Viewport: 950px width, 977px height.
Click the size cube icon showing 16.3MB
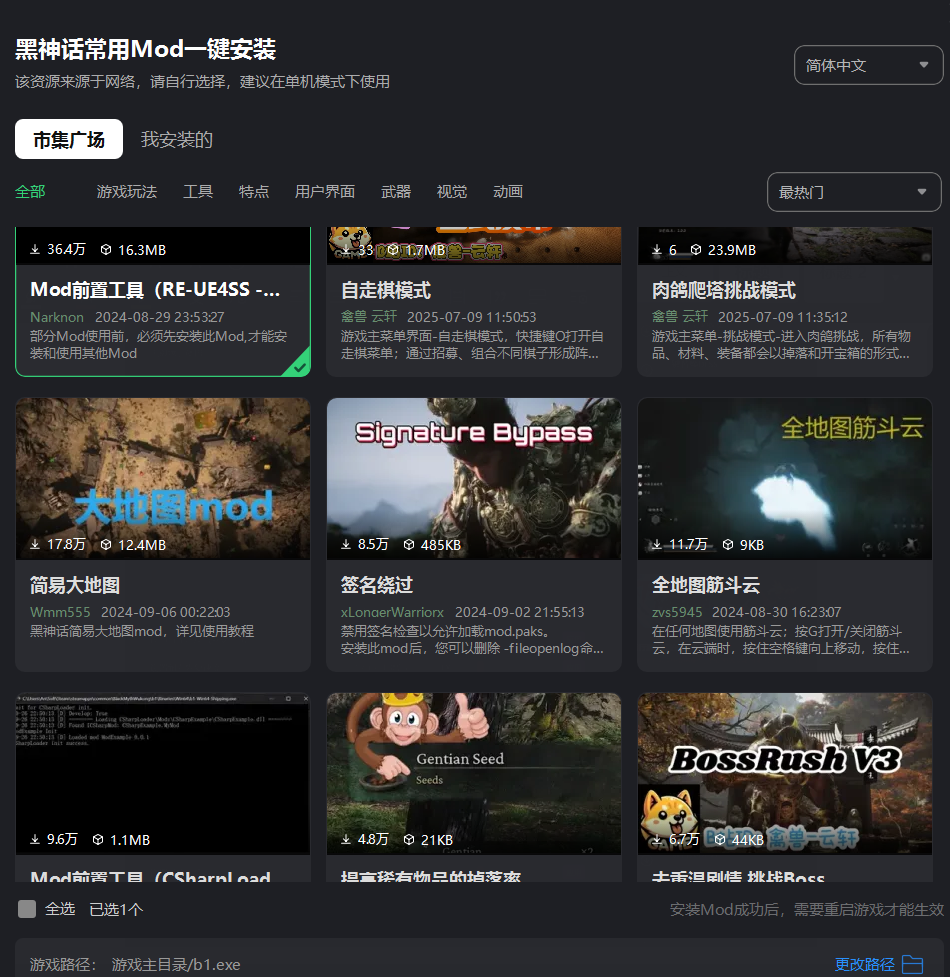point(106,250)
